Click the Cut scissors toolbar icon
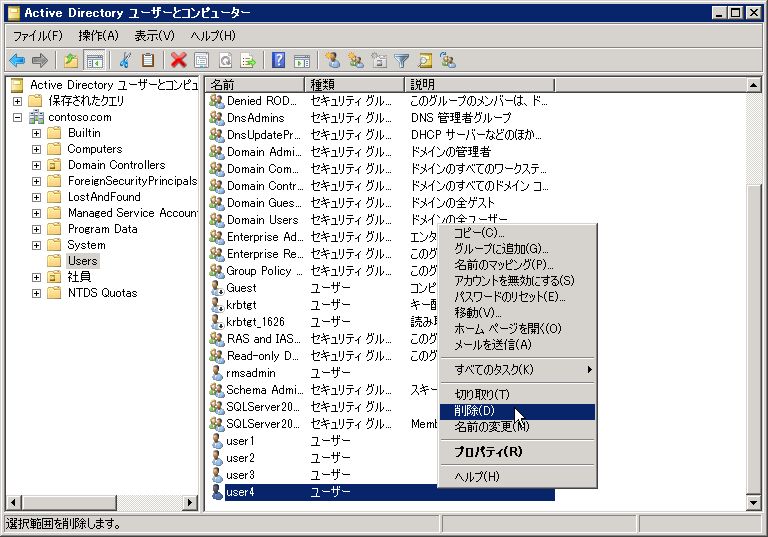 click(x=125, y=61)
